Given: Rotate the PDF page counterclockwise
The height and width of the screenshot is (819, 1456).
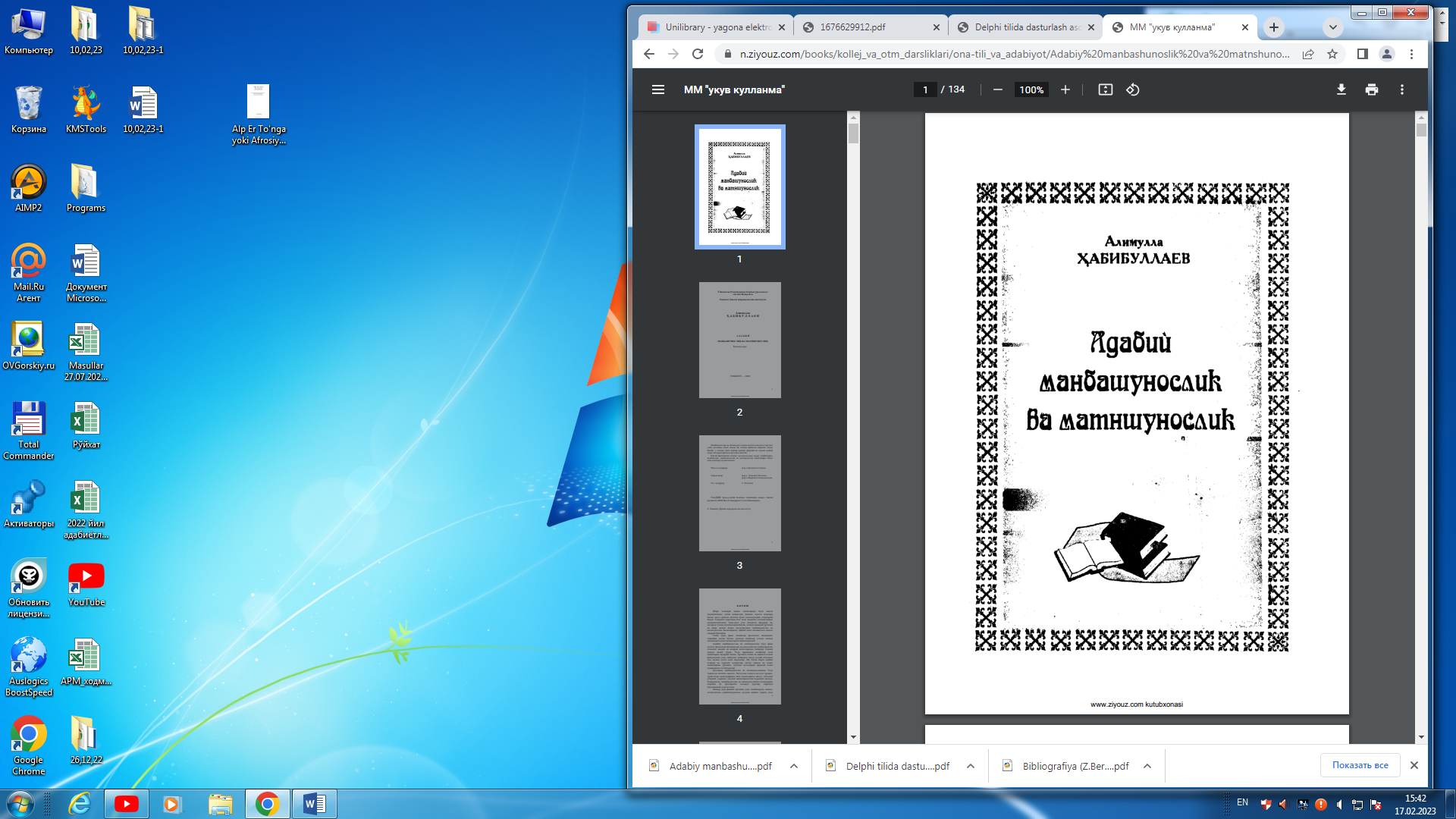Looking at the screenshot, I should pos(1132,89).
